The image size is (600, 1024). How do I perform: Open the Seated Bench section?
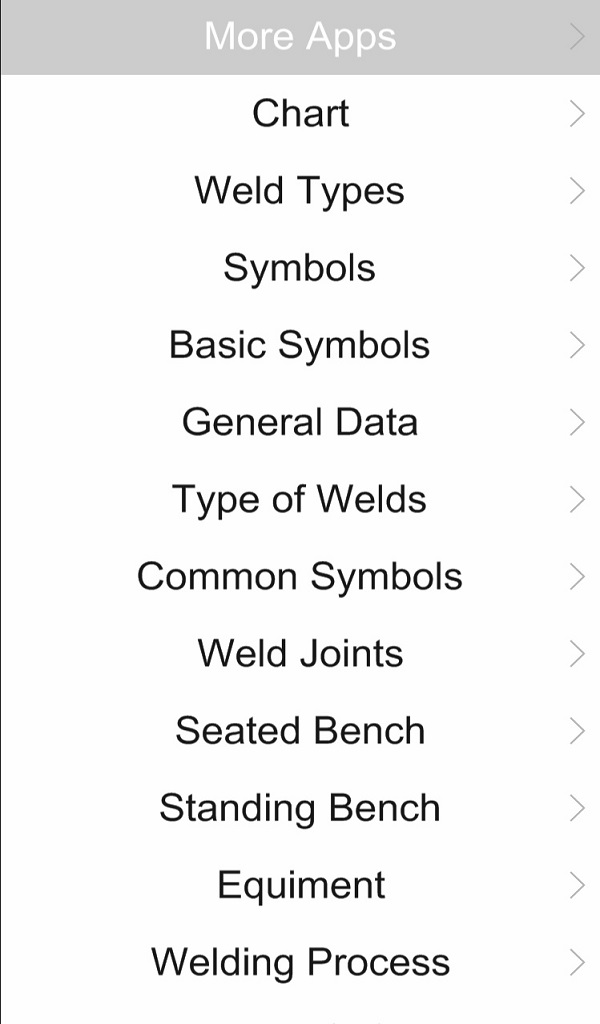(x=300, y=731)
